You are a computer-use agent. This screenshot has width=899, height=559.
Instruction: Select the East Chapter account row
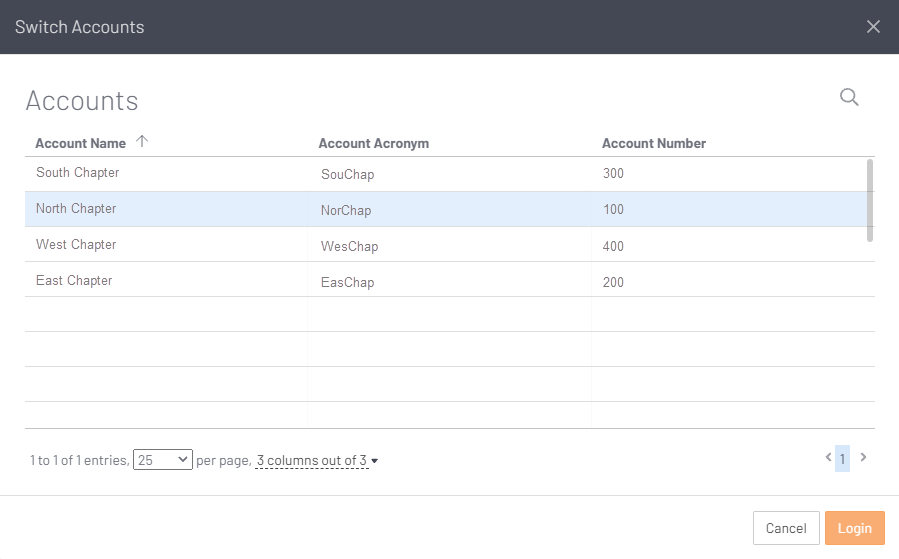450,280
